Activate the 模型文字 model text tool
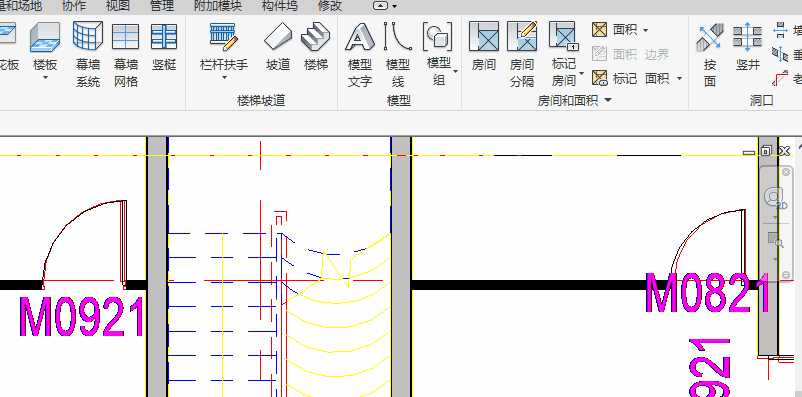Image resolution: width=802 pixels, height=397 pixels. [360, 54]
